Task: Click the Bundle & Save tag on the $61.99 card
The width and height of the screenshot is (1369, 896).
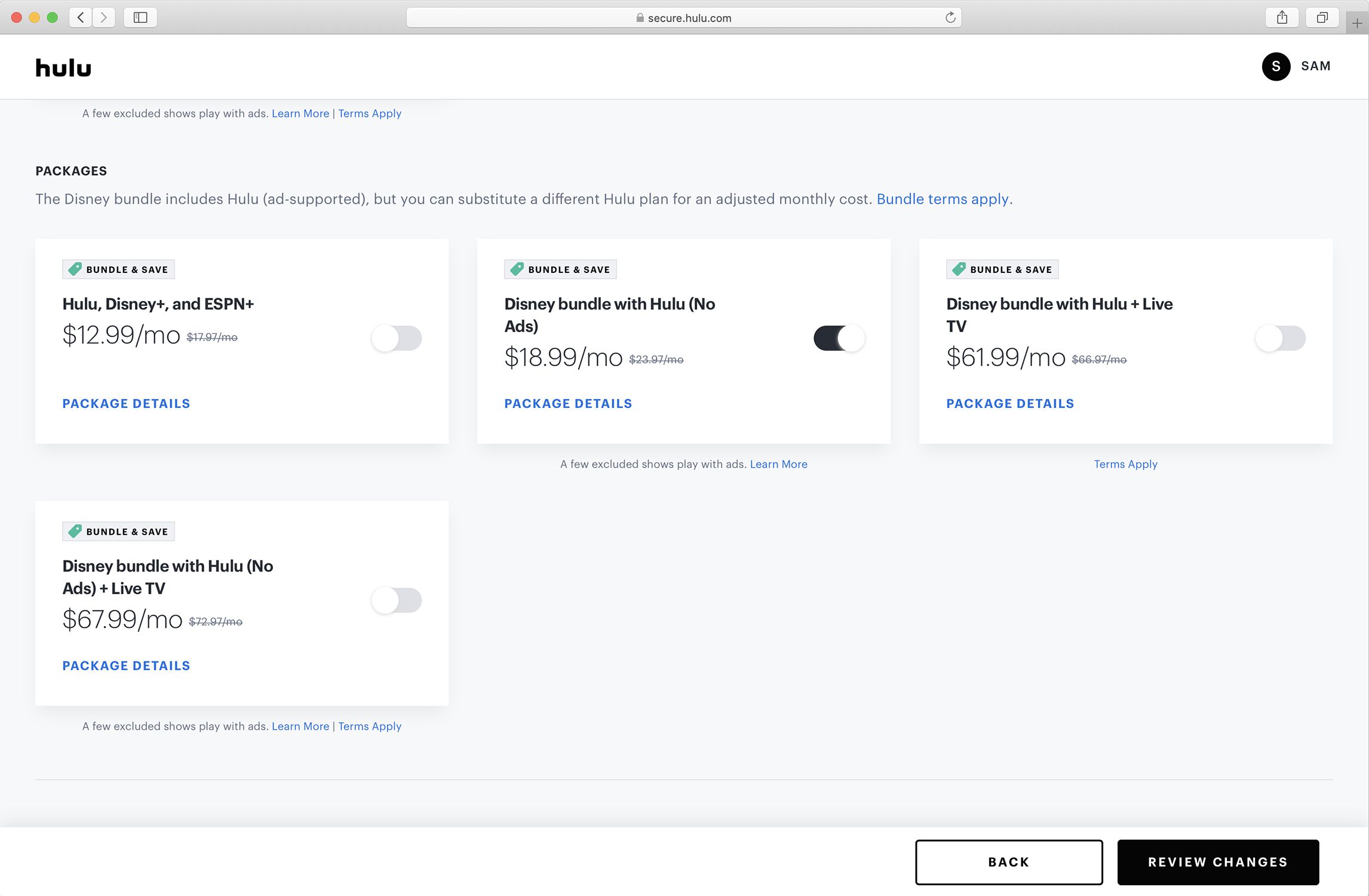Action: pos(1002,269)
